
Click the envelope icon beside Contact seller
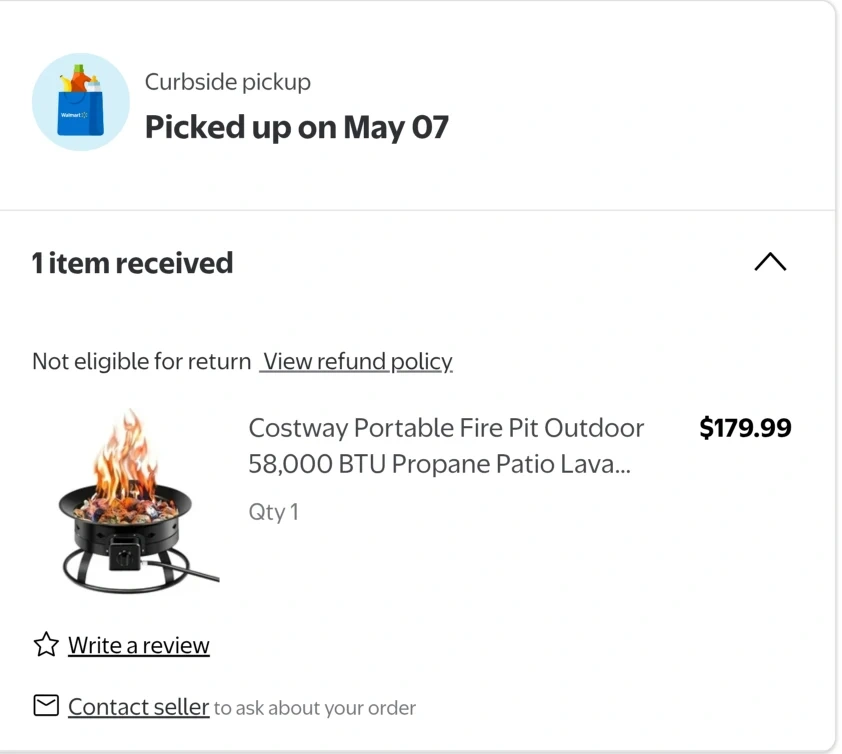click(x=46, y=707)
